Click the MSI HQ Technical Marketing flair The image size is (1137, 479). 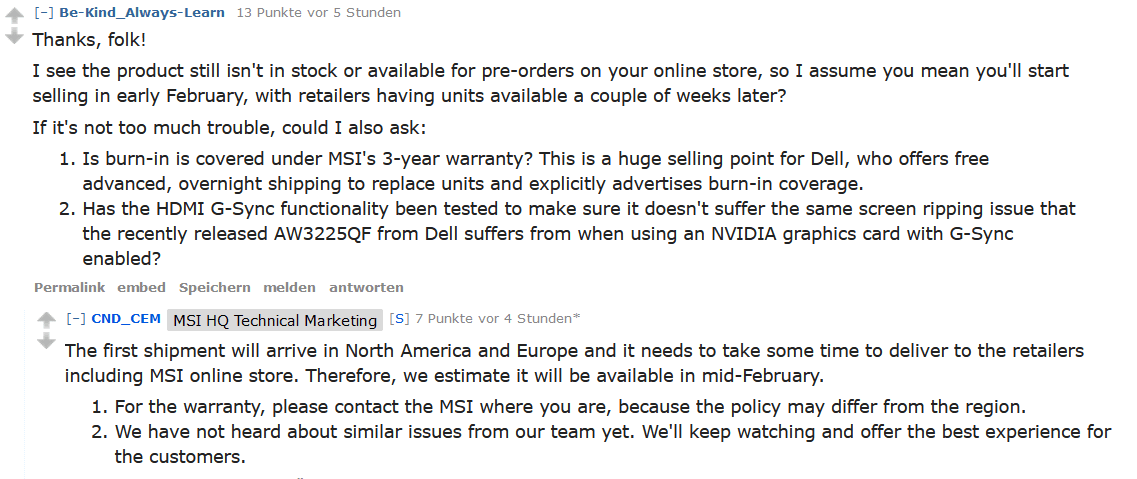coord(275,320)
